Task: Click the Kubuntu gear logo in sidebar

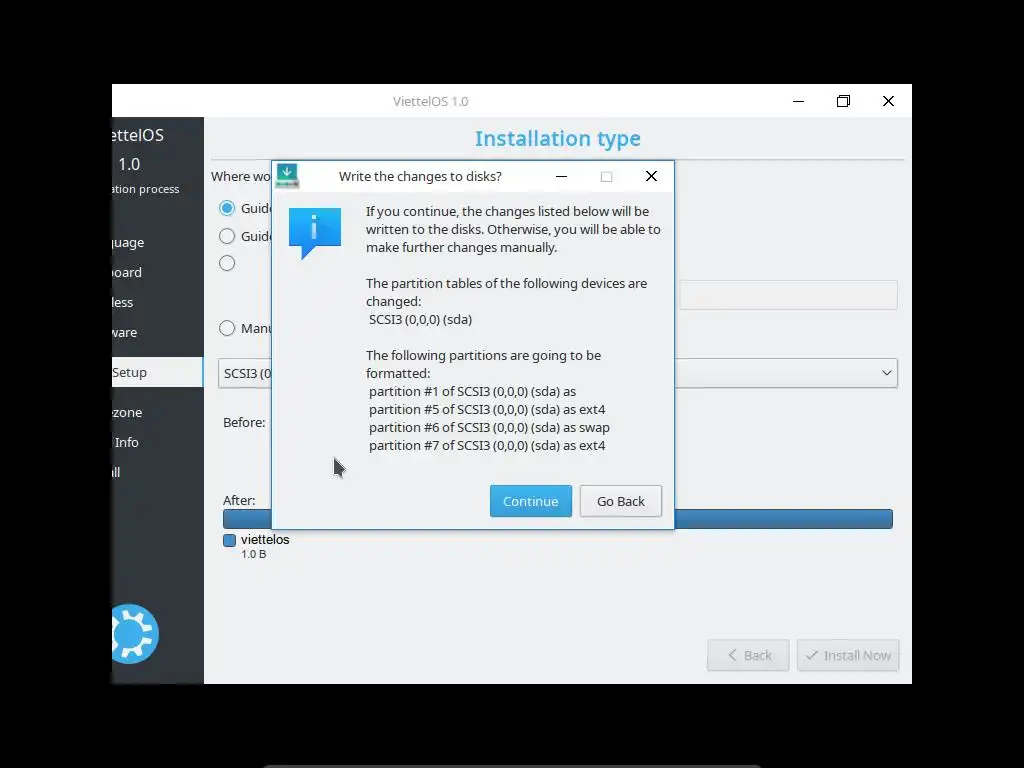Action: (135, 633)
